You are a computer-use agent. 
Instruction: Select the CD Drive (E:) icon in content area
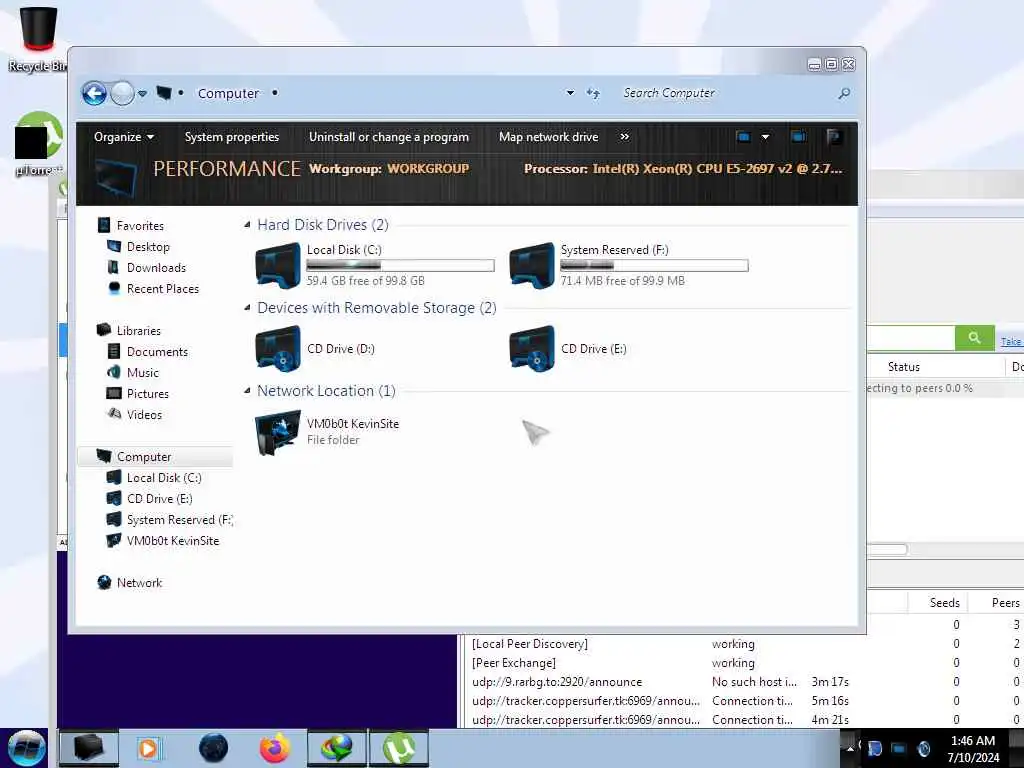tap(532, 348)
